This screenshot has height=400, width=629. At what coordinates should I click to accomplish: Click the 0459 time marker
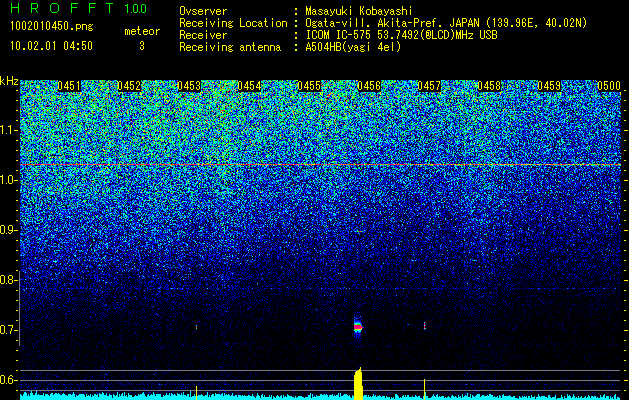pyautogui.click(x=549, y=86)
